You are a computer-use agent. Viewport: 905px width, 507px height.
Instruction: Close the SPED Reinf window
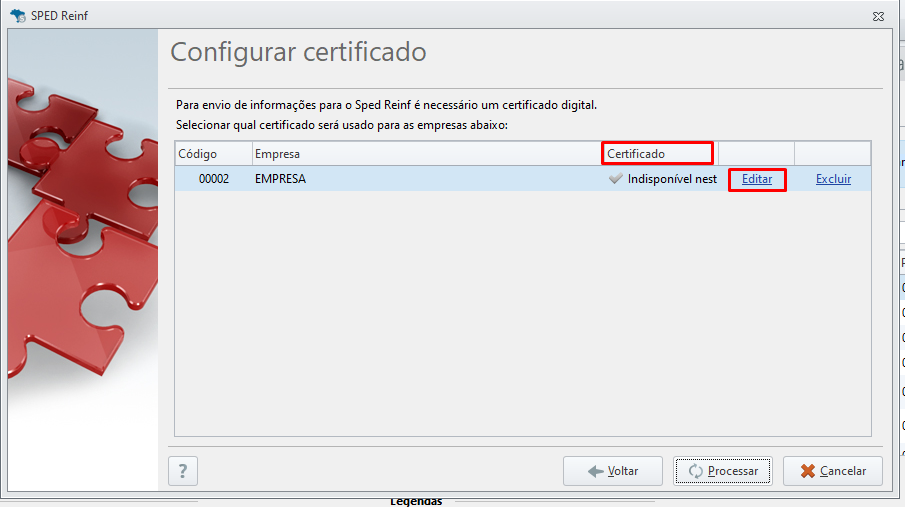[x=878, y=16]
